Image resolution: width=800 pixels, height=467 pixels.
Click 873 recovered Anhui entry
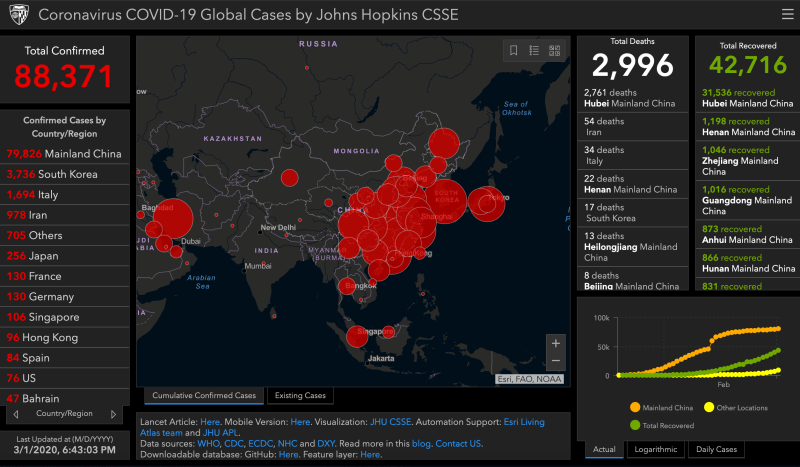747,234
